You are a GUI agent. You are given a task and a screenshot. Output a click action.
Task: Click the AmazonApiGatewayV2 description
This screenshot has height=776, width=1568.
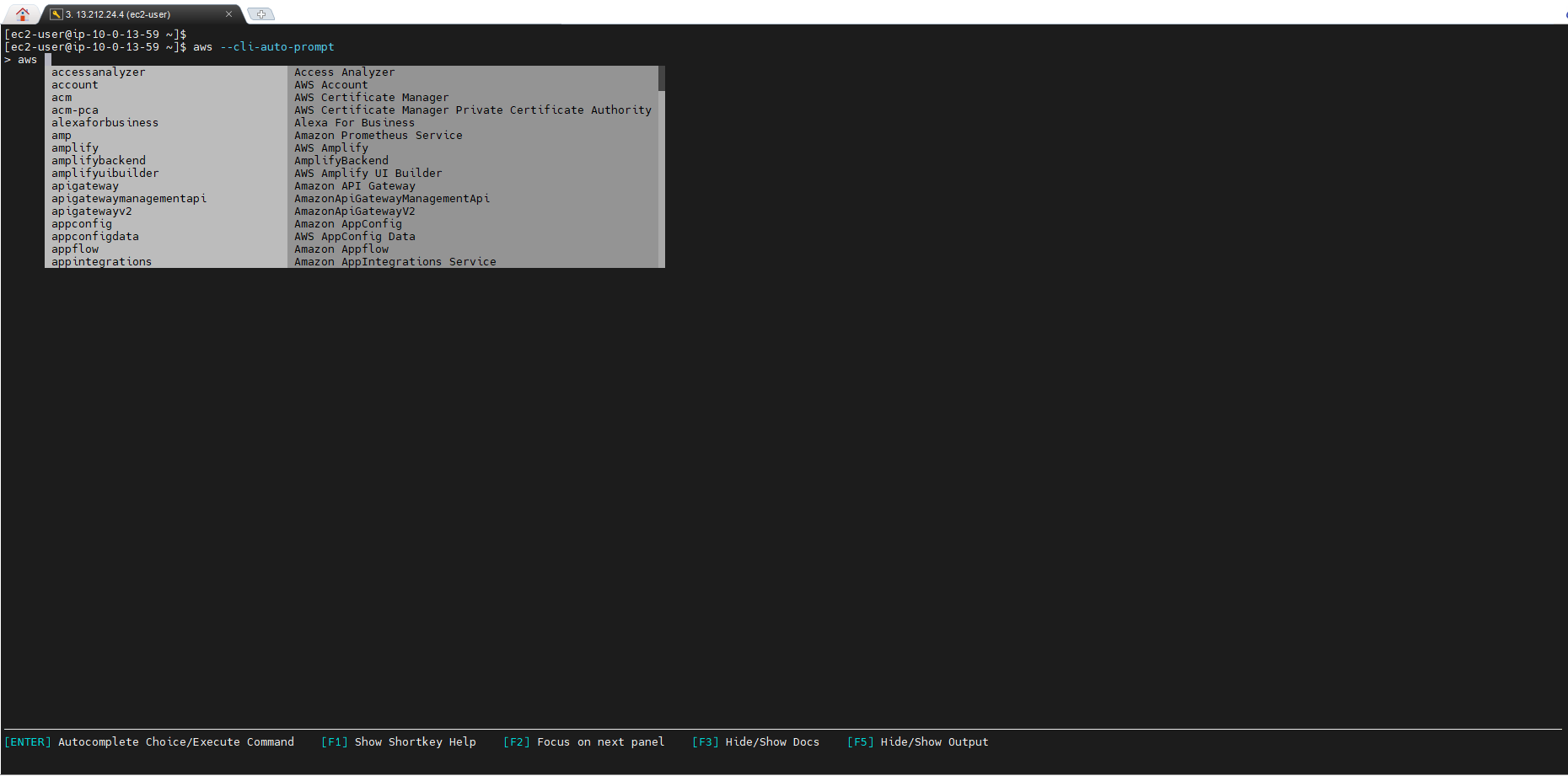tap(354, 211)
